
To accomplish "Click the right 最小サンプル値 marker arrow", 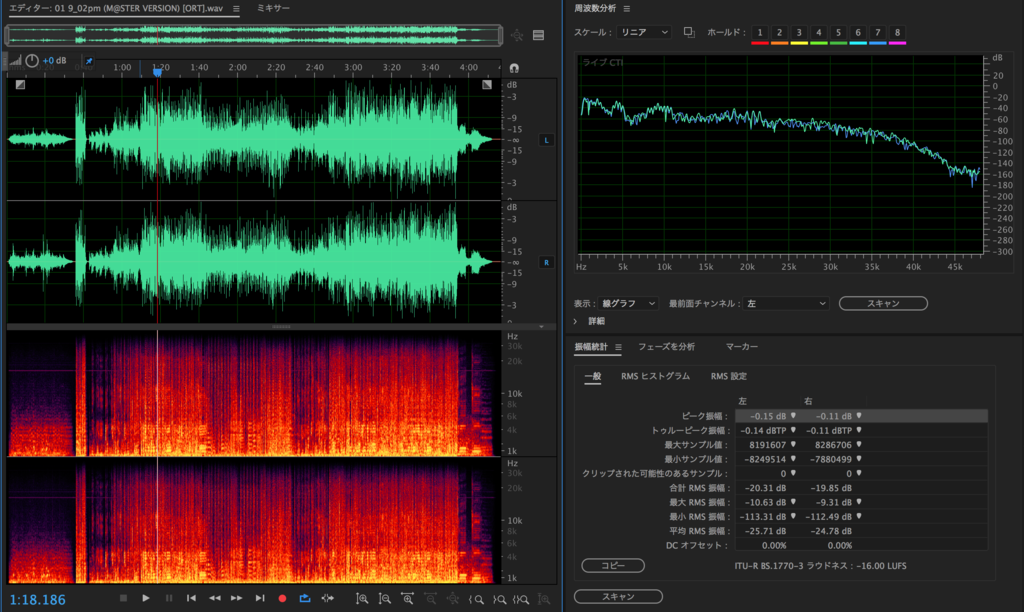I will tap(859, 459).
